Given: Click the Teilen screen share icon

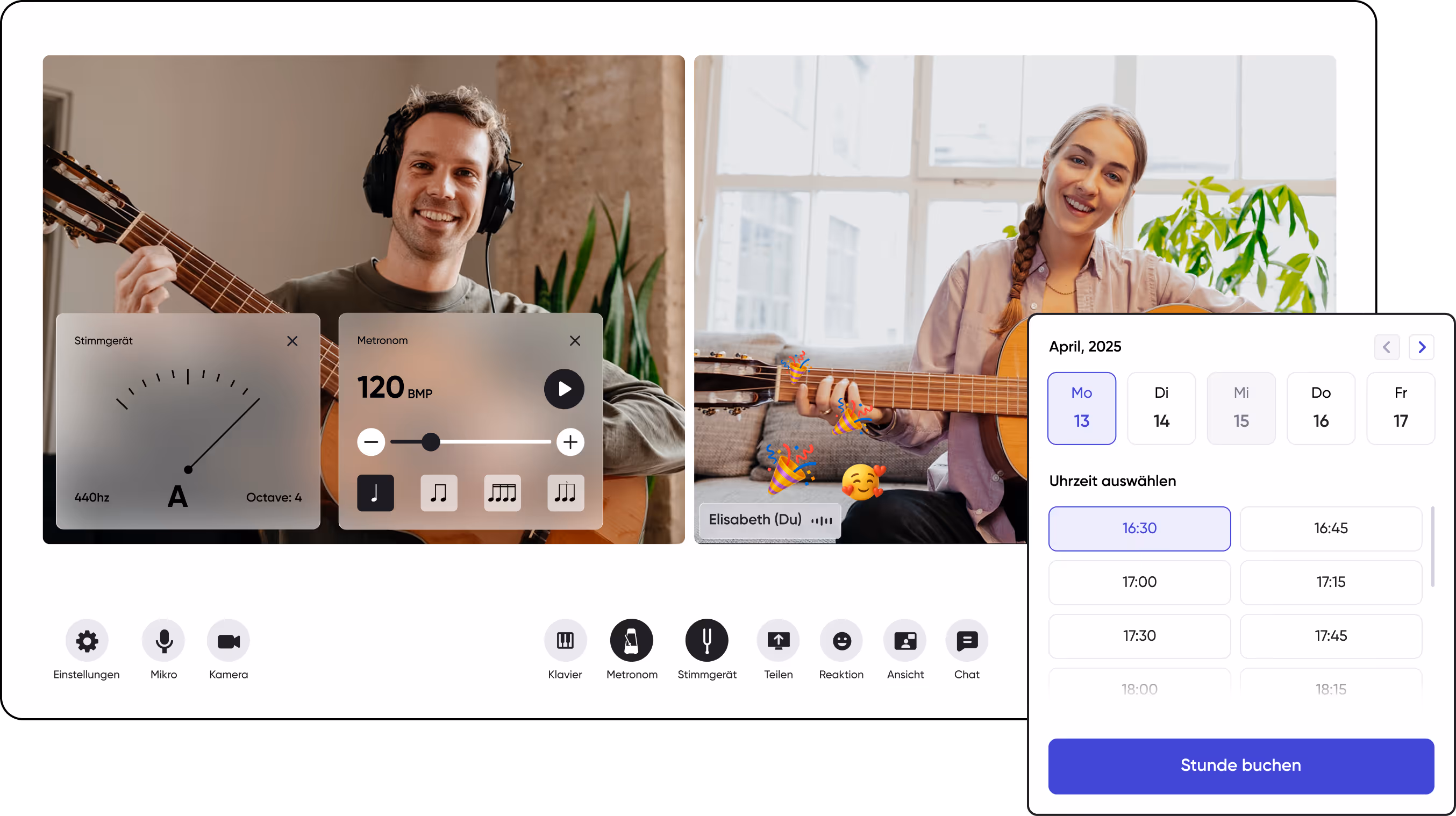Looking at the screenshot, I should [x=779, y=640].
